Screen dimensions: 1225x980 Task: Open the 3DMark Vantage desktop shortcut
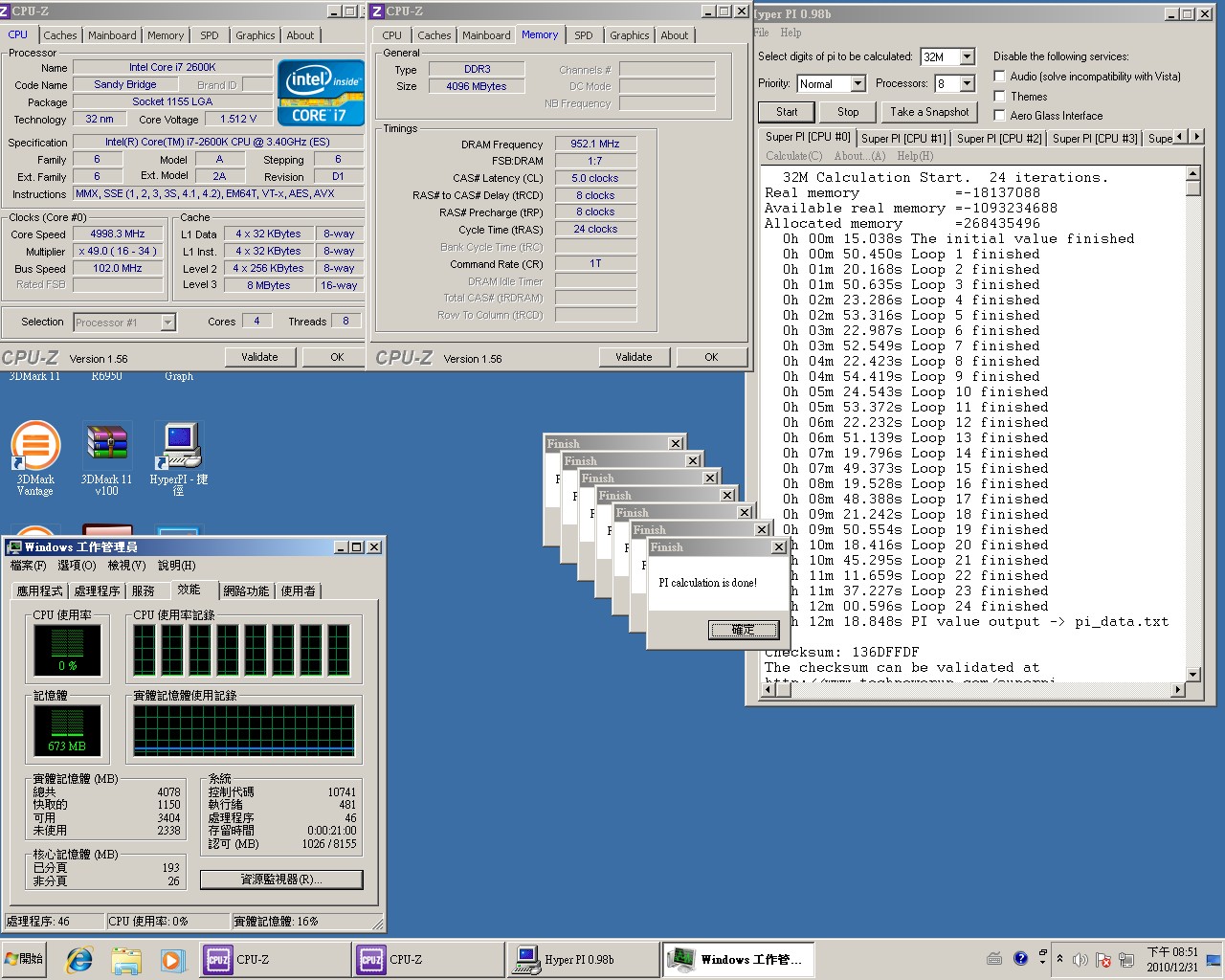click(x=35, y=457)
